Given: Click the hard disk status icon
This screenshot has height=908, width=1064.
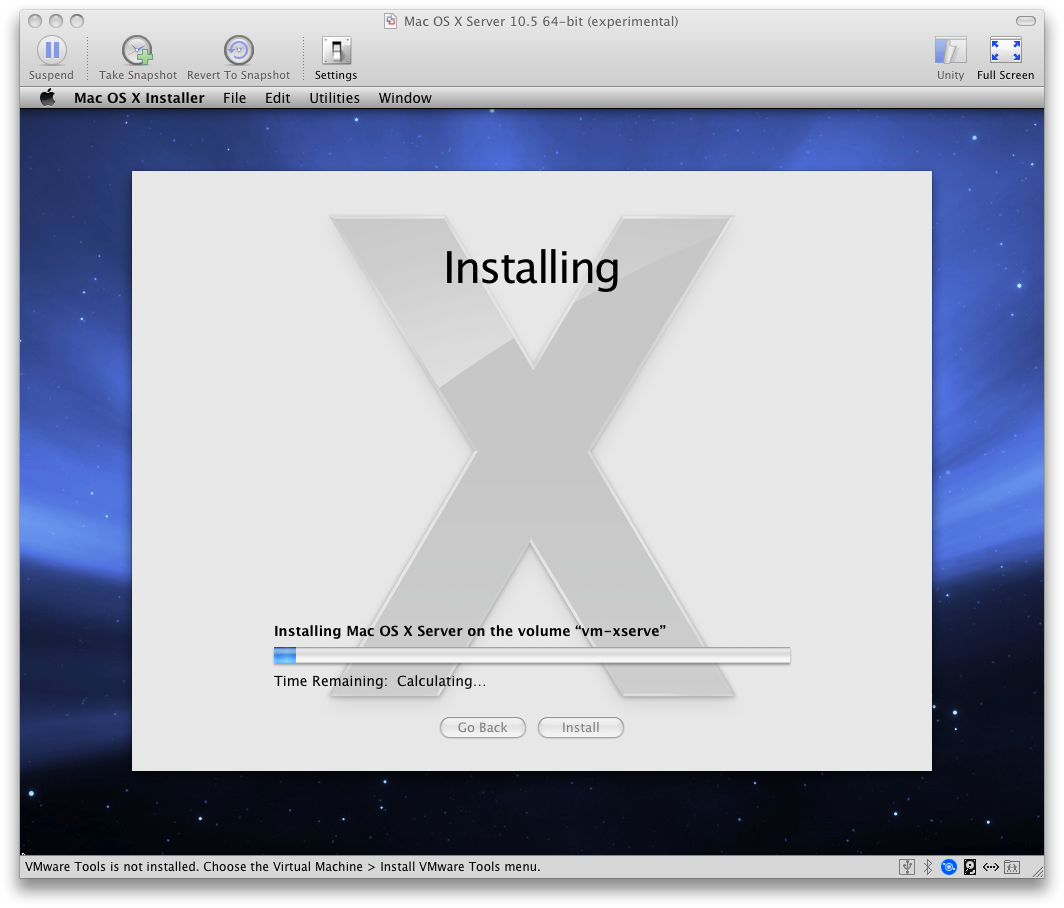Looking at the screenshot, I should point(970,867).
